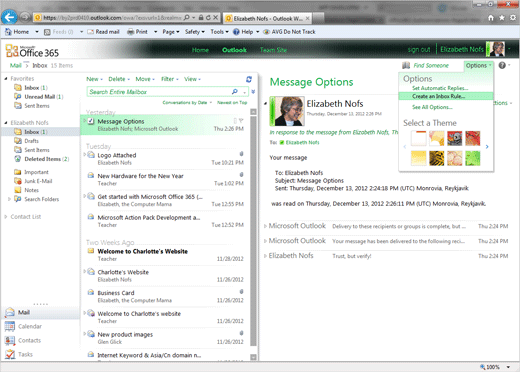Click Elizabeth Nofs profile photo in header

point(495,49)
